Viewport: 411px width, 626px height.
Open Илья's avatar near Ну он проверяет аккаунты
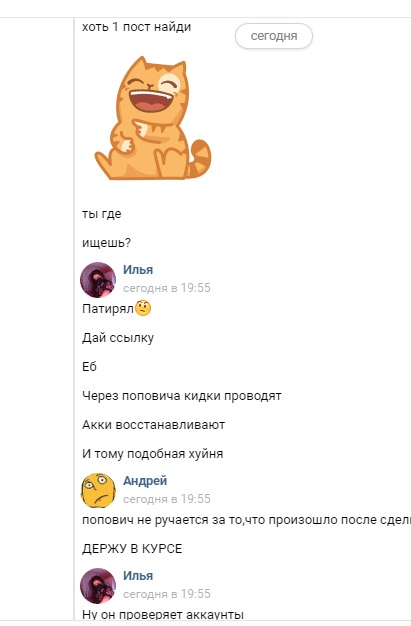(98, 586)
